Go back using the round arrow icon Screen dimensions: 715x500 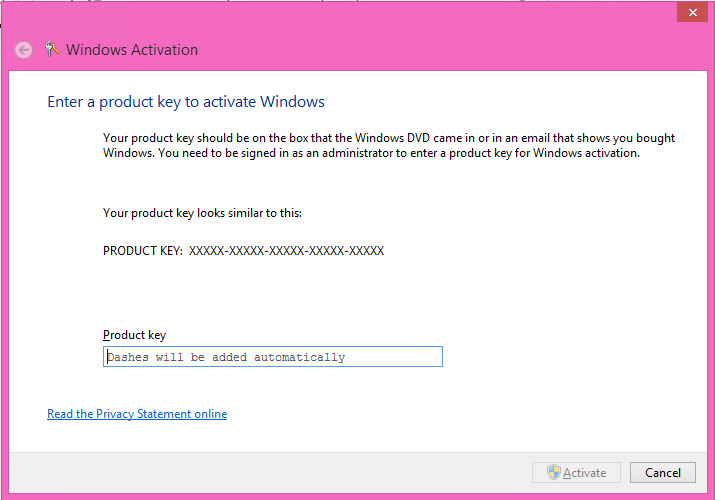[23, 50]
